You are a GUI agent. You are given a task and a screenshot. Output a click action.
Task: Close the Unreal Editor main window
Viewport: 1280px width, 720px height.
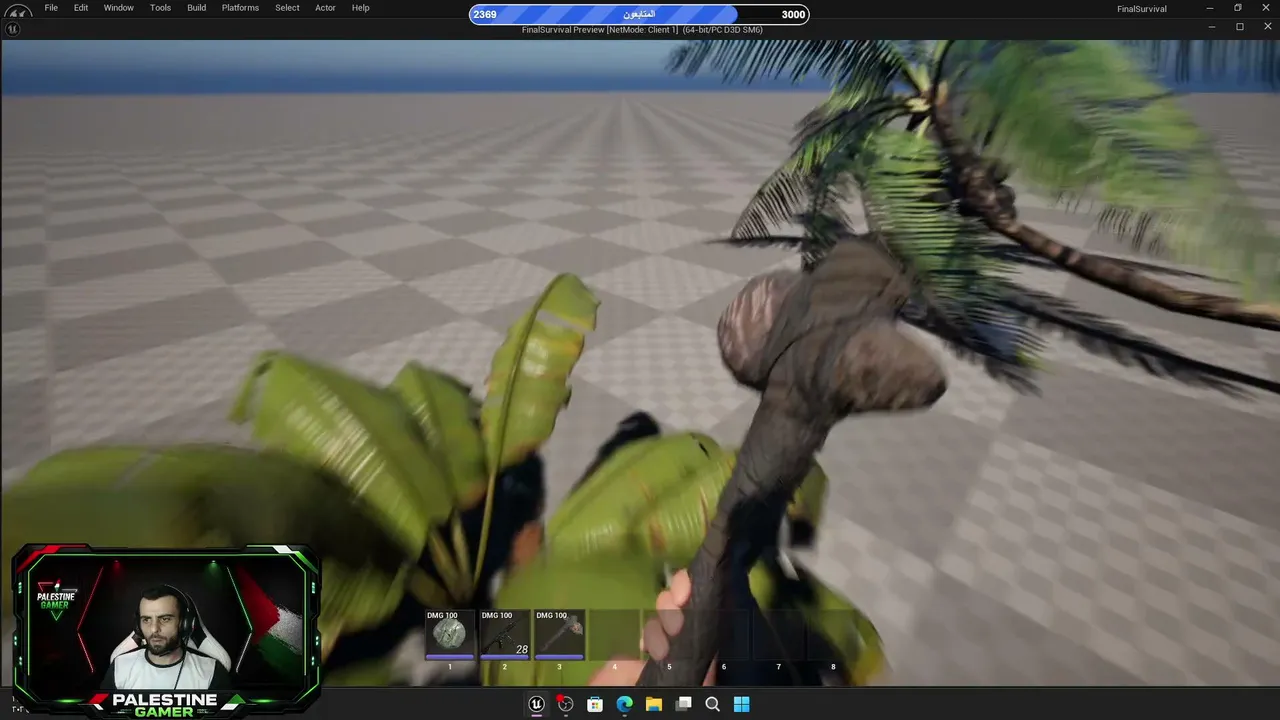click(1267, 8)
